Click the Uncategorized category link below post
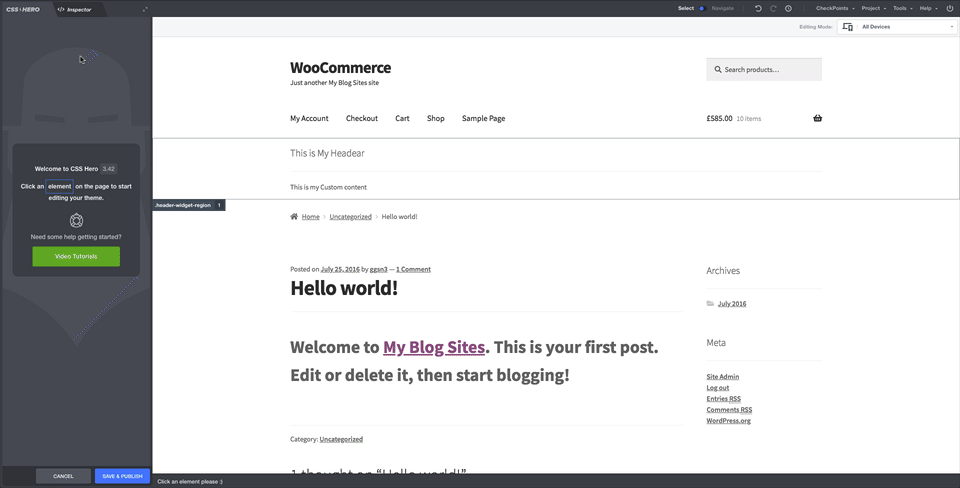This screenshot has width=960, height=488. tap(341, 439)
